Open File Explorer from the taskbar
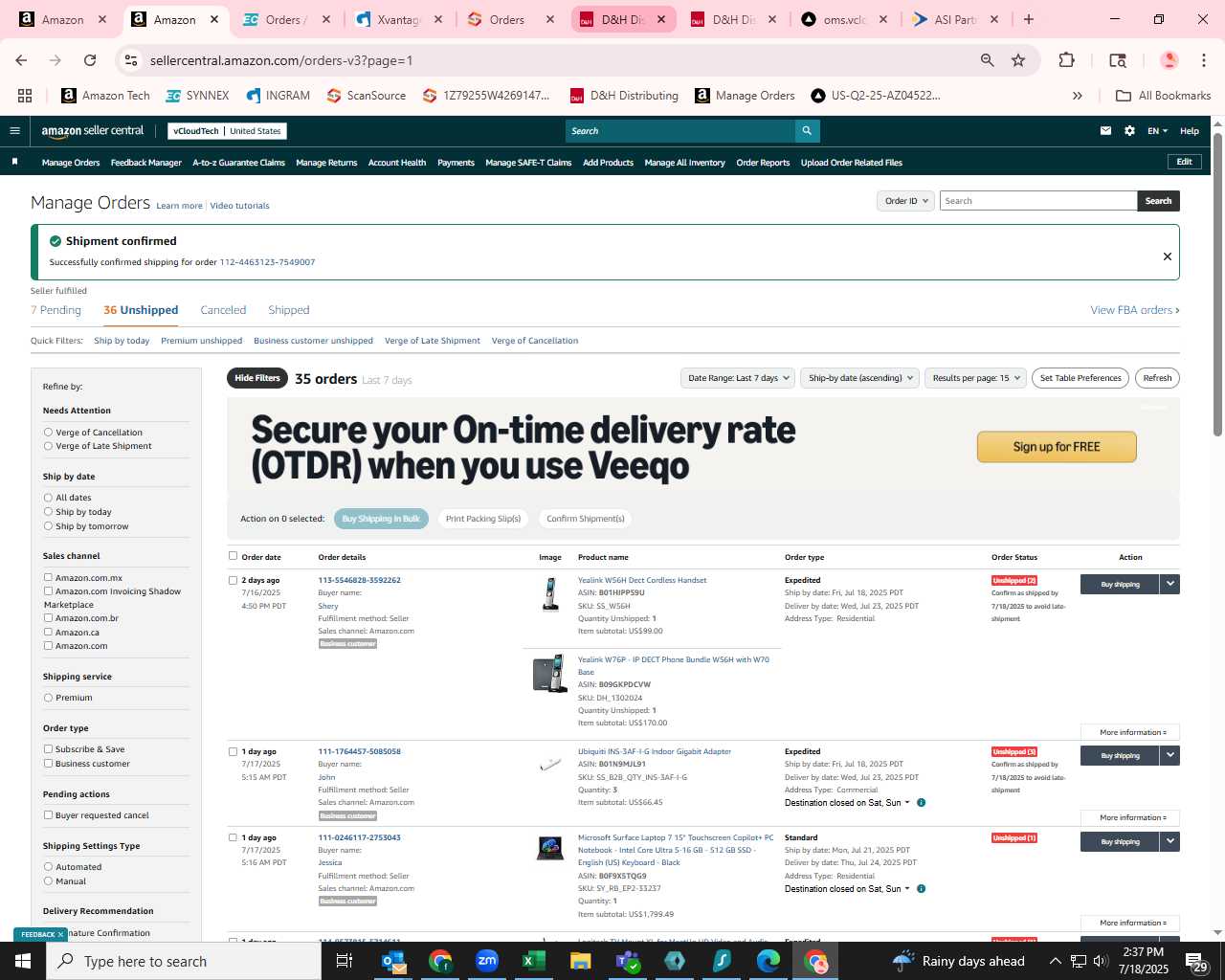This screenshot has height=980, width=1225. click(x=580, y=961)
